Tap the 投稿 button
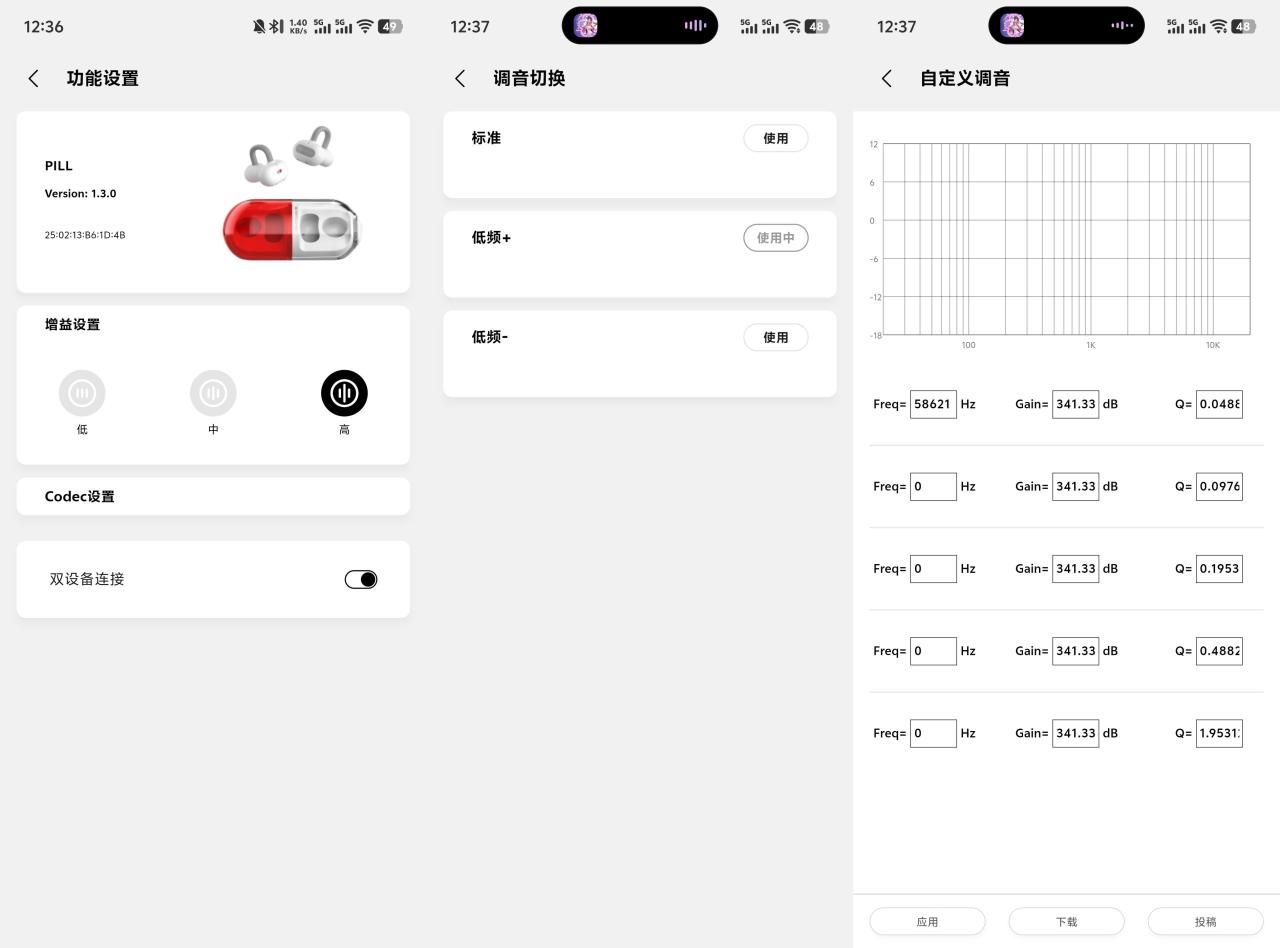Screen dimensions: 1280x948 [x=1205, y=921]
